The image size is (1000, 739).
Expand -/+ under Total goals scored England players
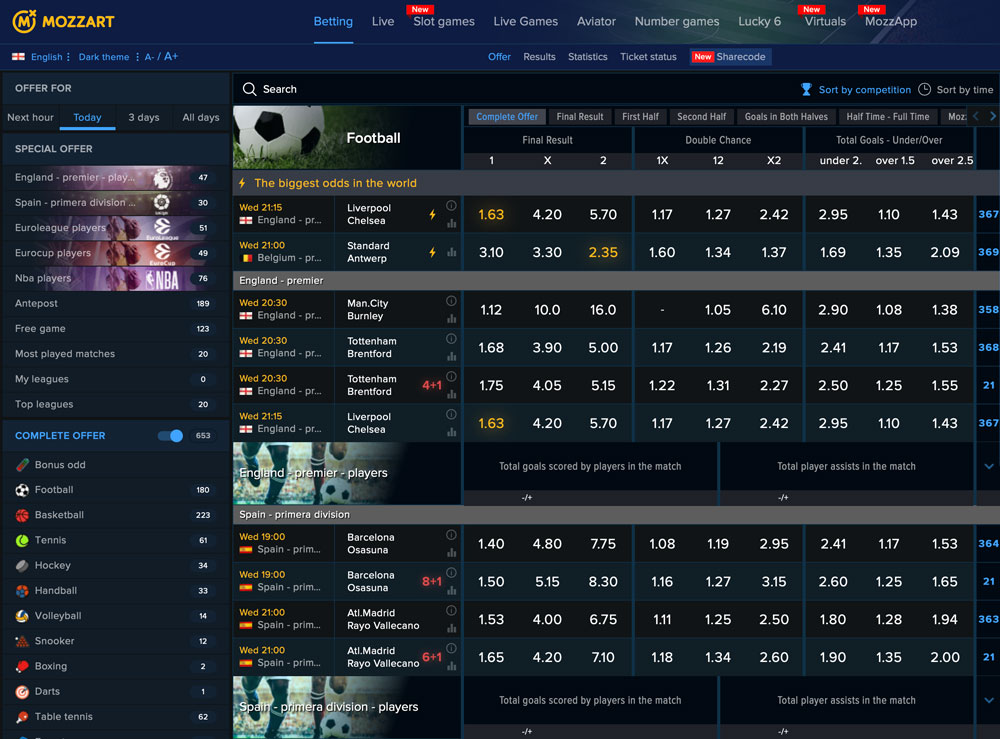coord(527,497)
